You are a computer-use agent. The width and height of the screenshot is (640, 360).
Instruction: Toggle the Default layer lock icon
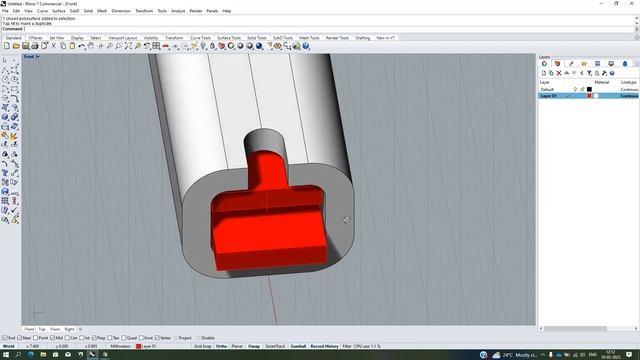click(582, 89)
